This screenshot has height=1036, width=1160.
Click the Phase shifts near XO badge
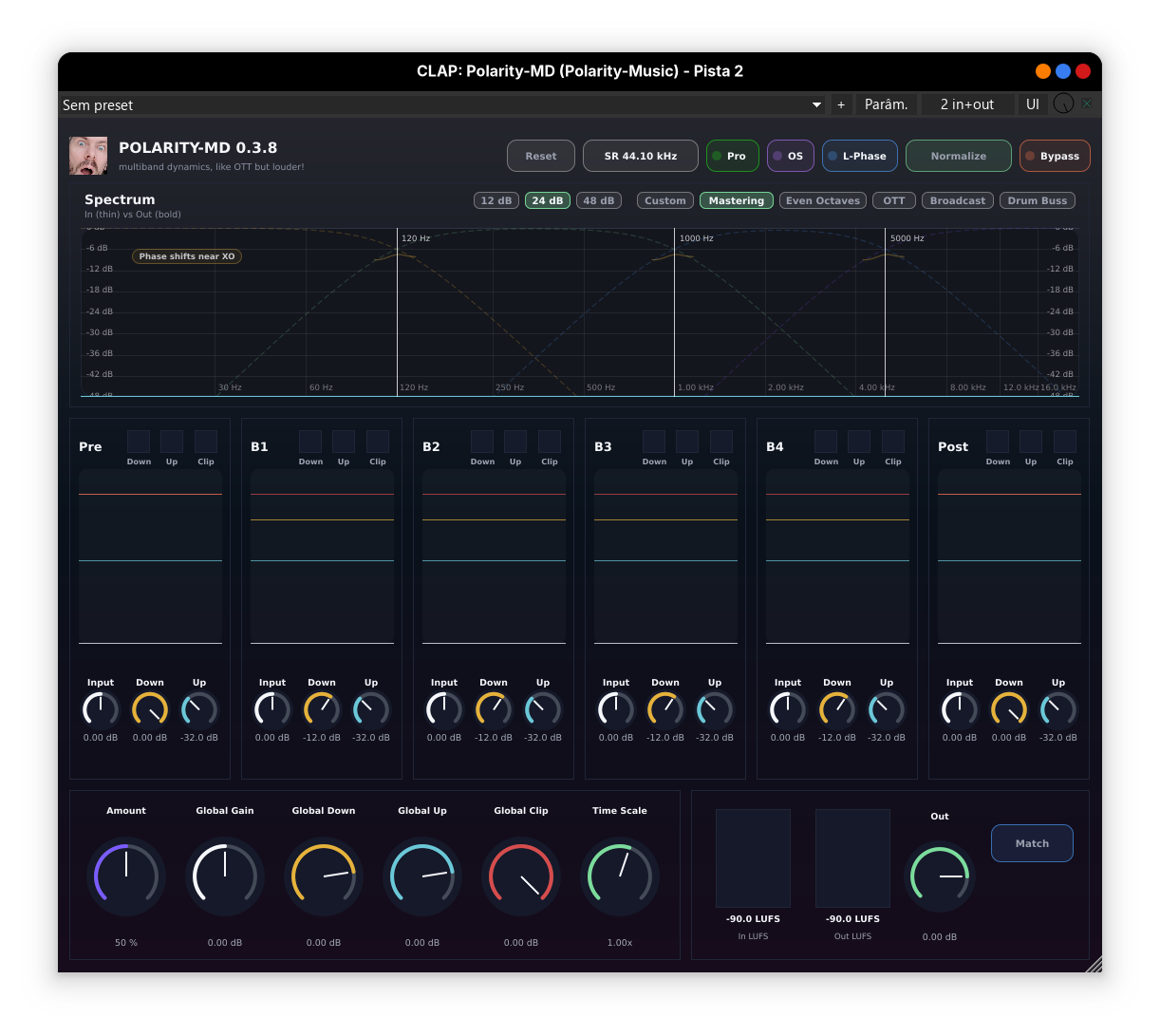point(187,256)
